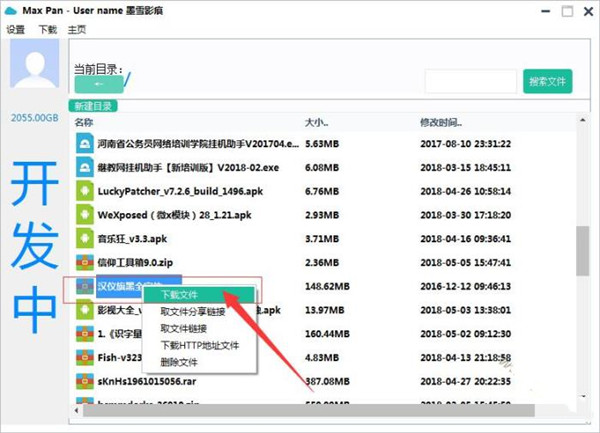Viewport: 600px width, 433px height.
Task: Sort by the 名称 column header
Action: pos(84,122)
